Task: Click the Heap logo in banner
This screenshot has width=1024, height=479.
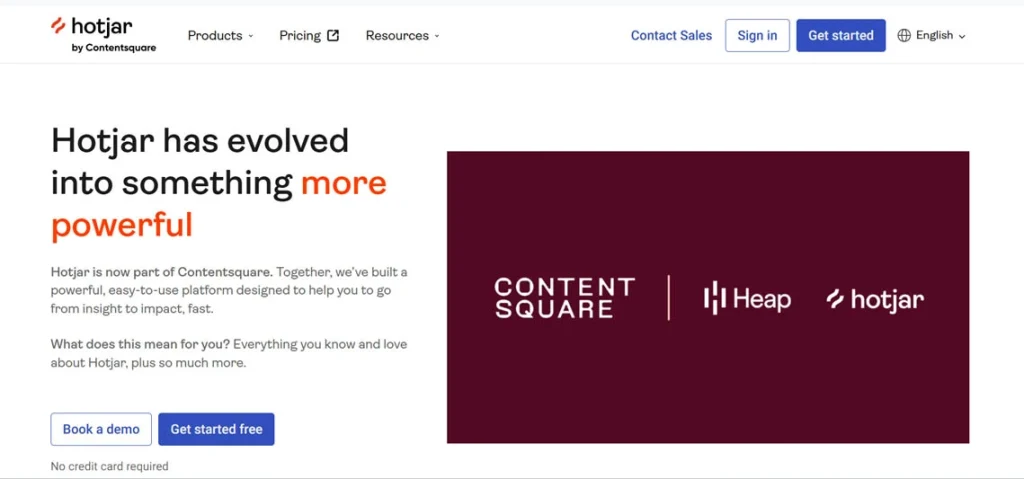Action: 747,299
